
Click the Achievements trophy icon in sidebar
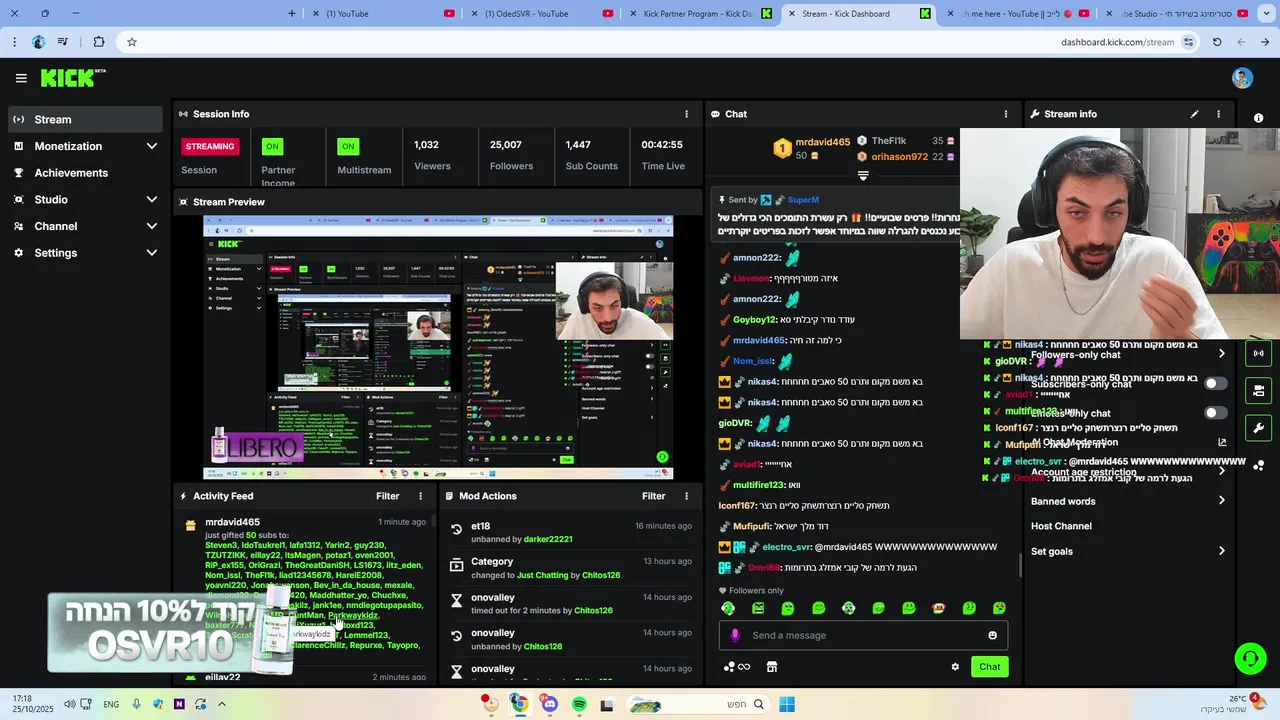point(18,173)
